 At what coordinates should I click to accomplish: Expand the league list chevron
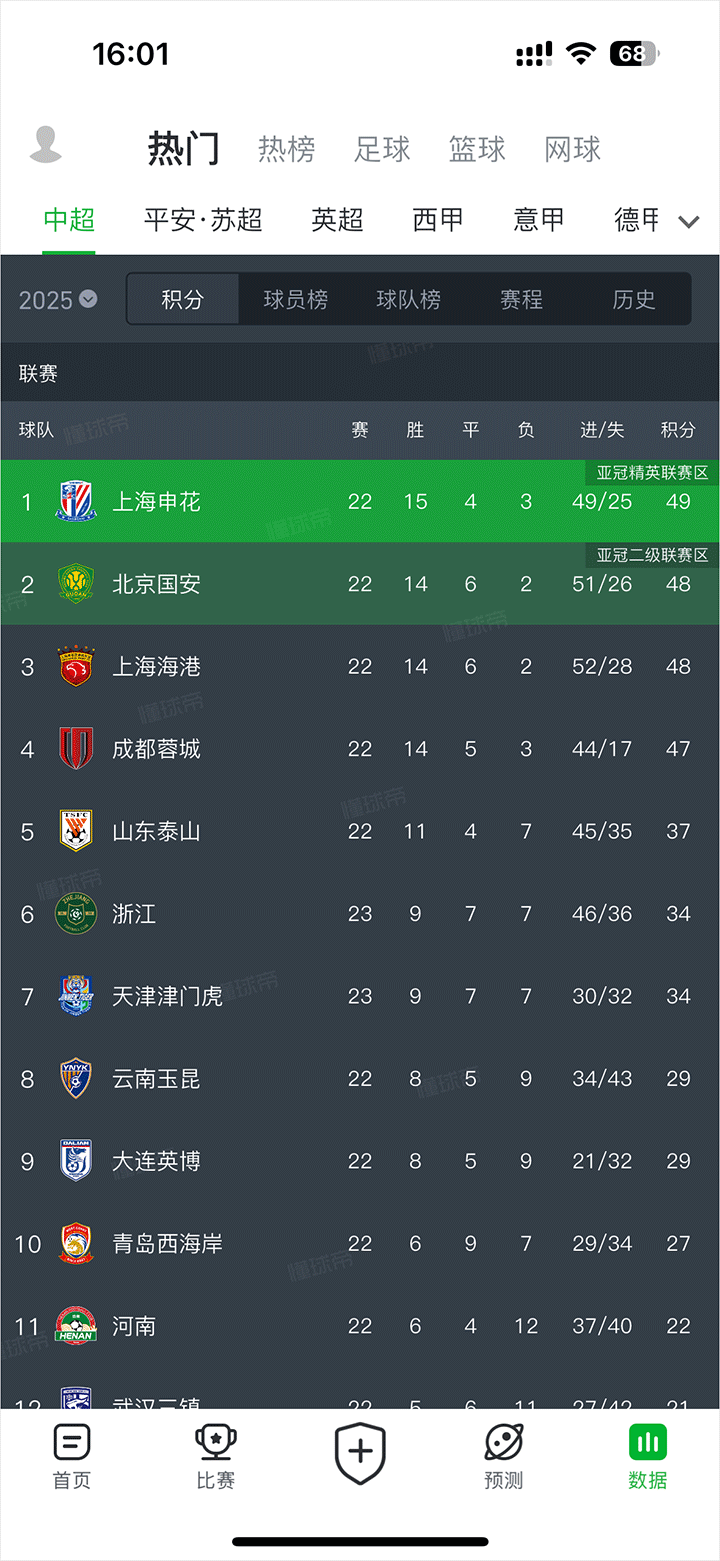[689, 222]
